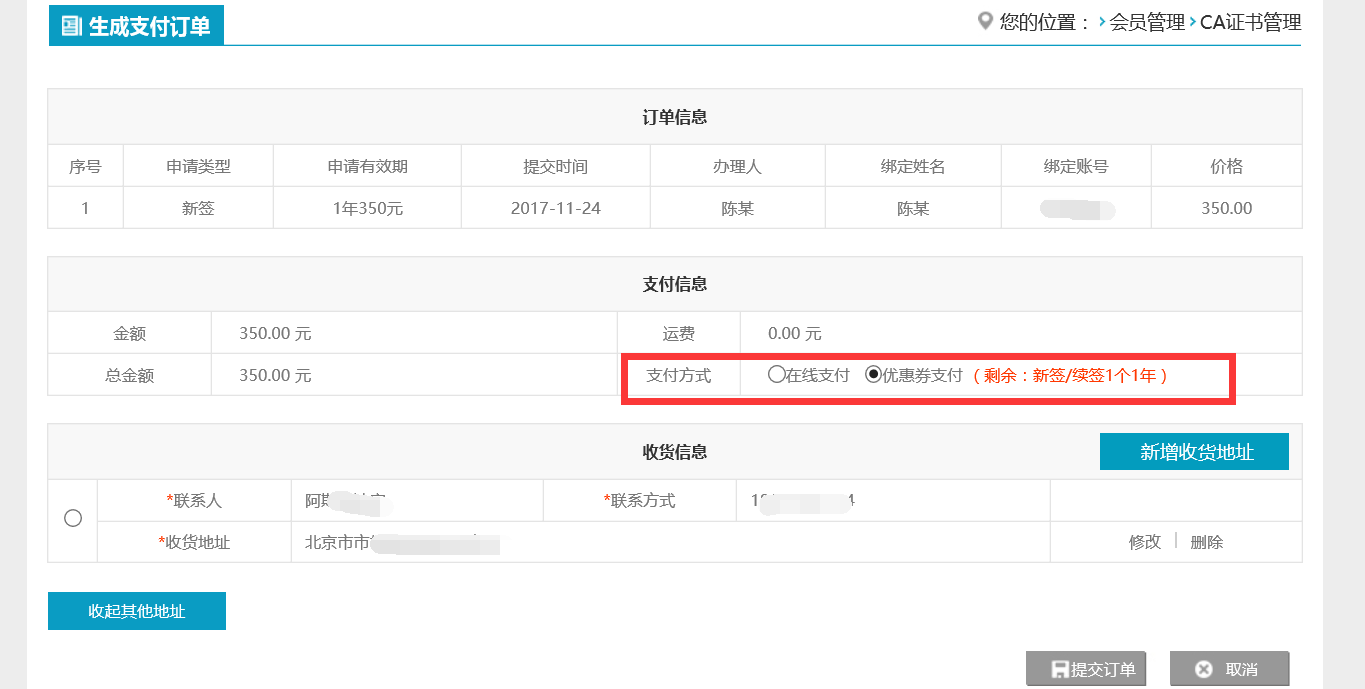The height and width of the screenshot is (689, 1365).
Task: Click the 2017-11-24 submission date cell
Action: [x=555, y=209]
